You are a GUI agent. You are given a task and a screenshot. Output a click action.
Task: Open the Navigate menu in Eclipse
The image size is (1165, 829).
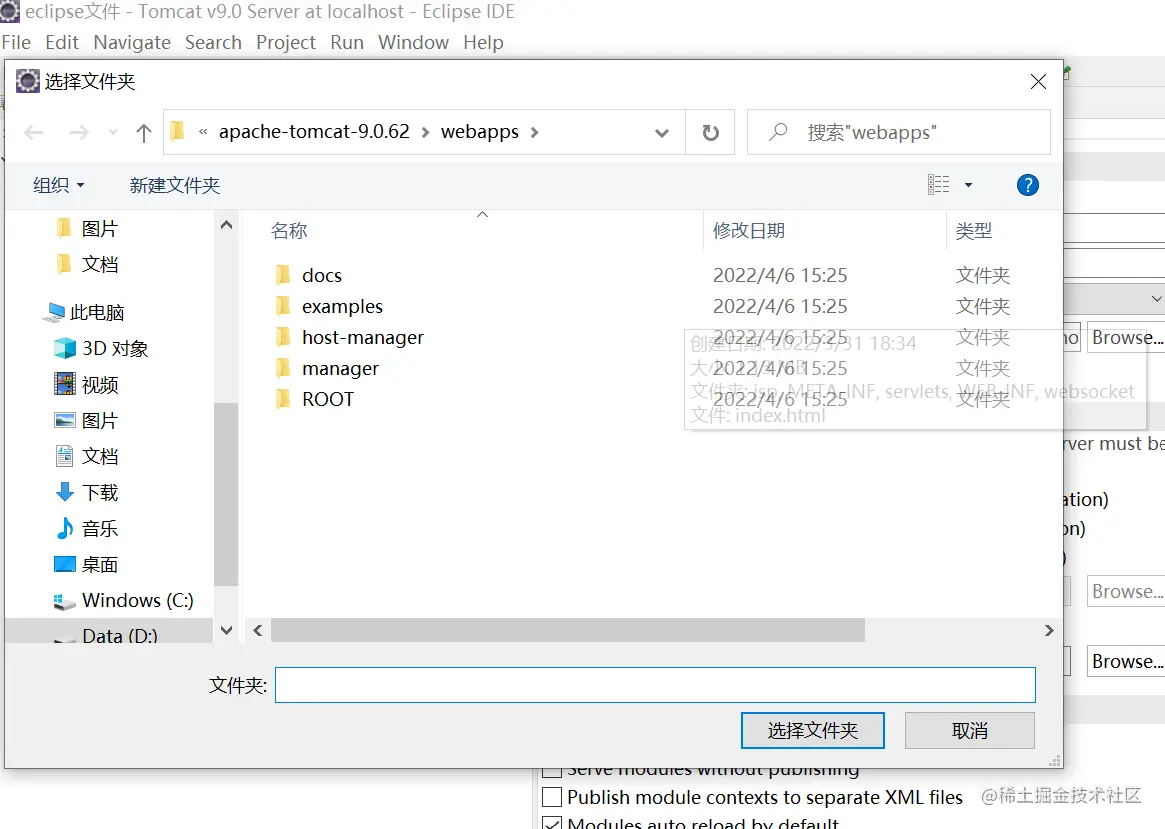pos(132,42)
